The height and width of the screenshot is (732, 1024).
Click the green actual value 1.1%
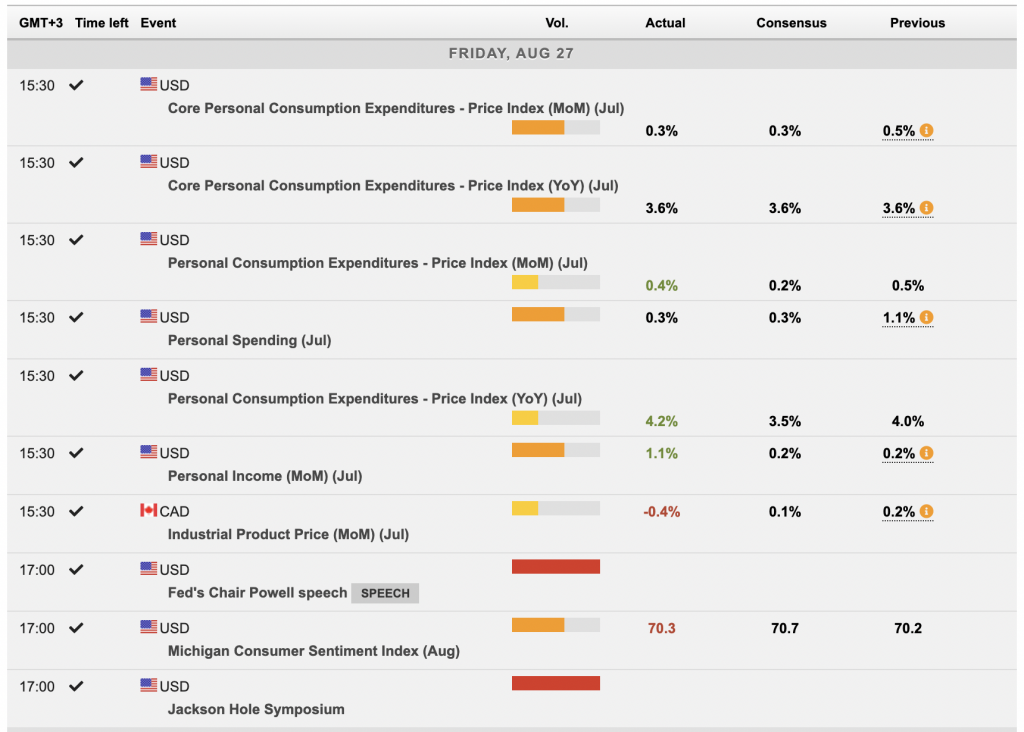[662, 453]
